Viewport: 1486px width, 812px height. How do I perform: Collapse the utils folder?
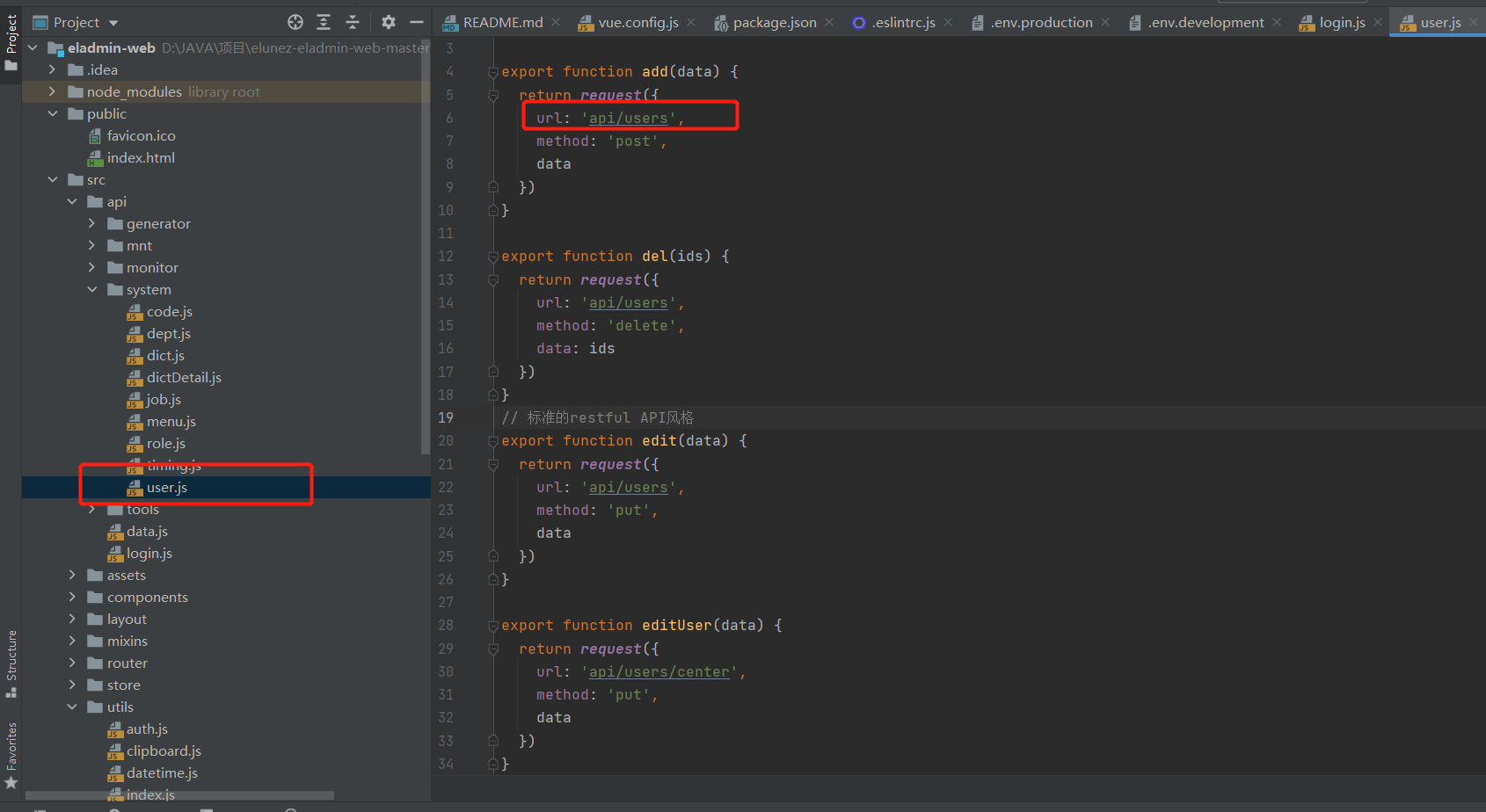click(72, 707)
